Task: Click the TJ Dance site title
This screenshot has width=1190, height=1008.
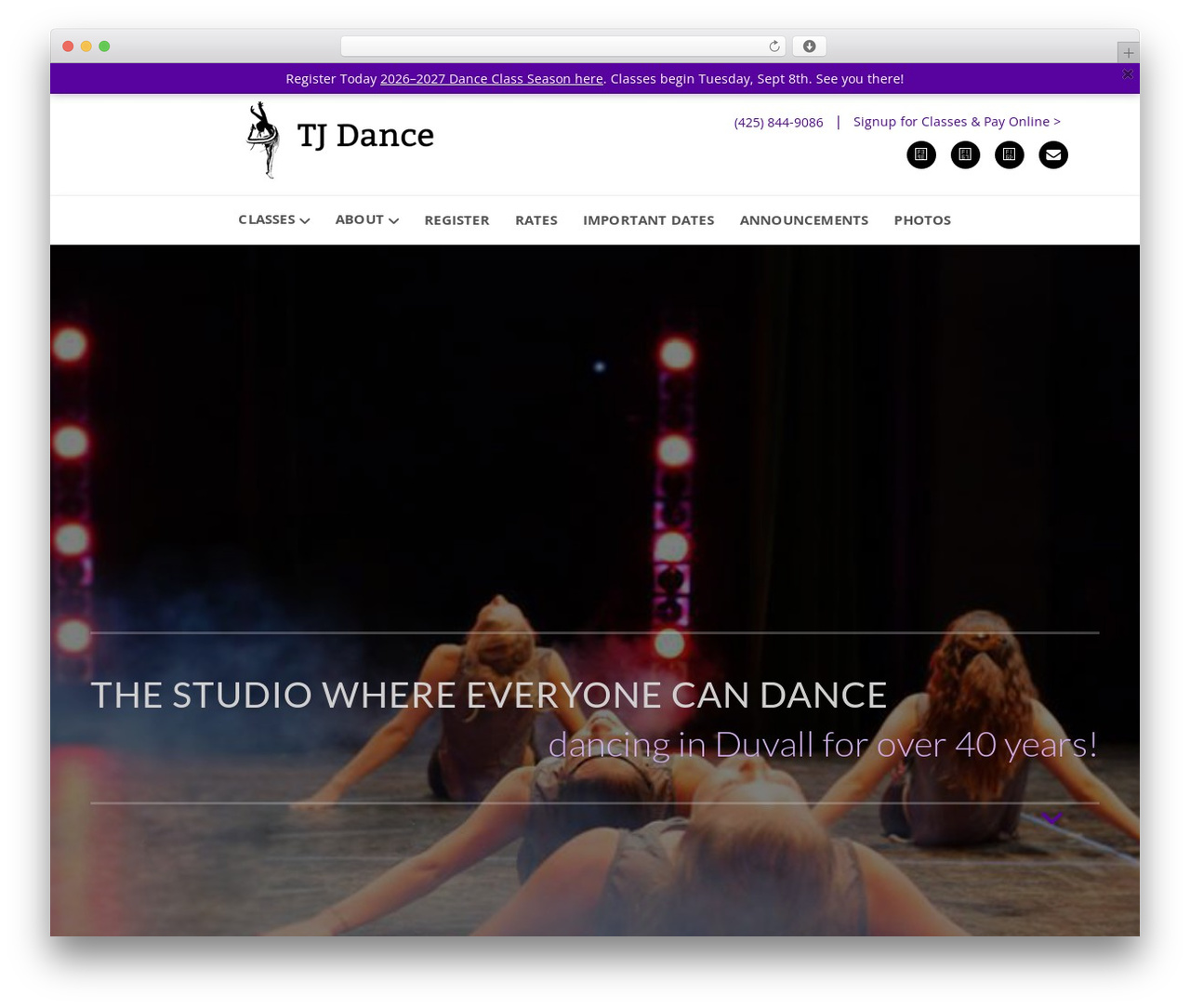Action: coord(365,136)
